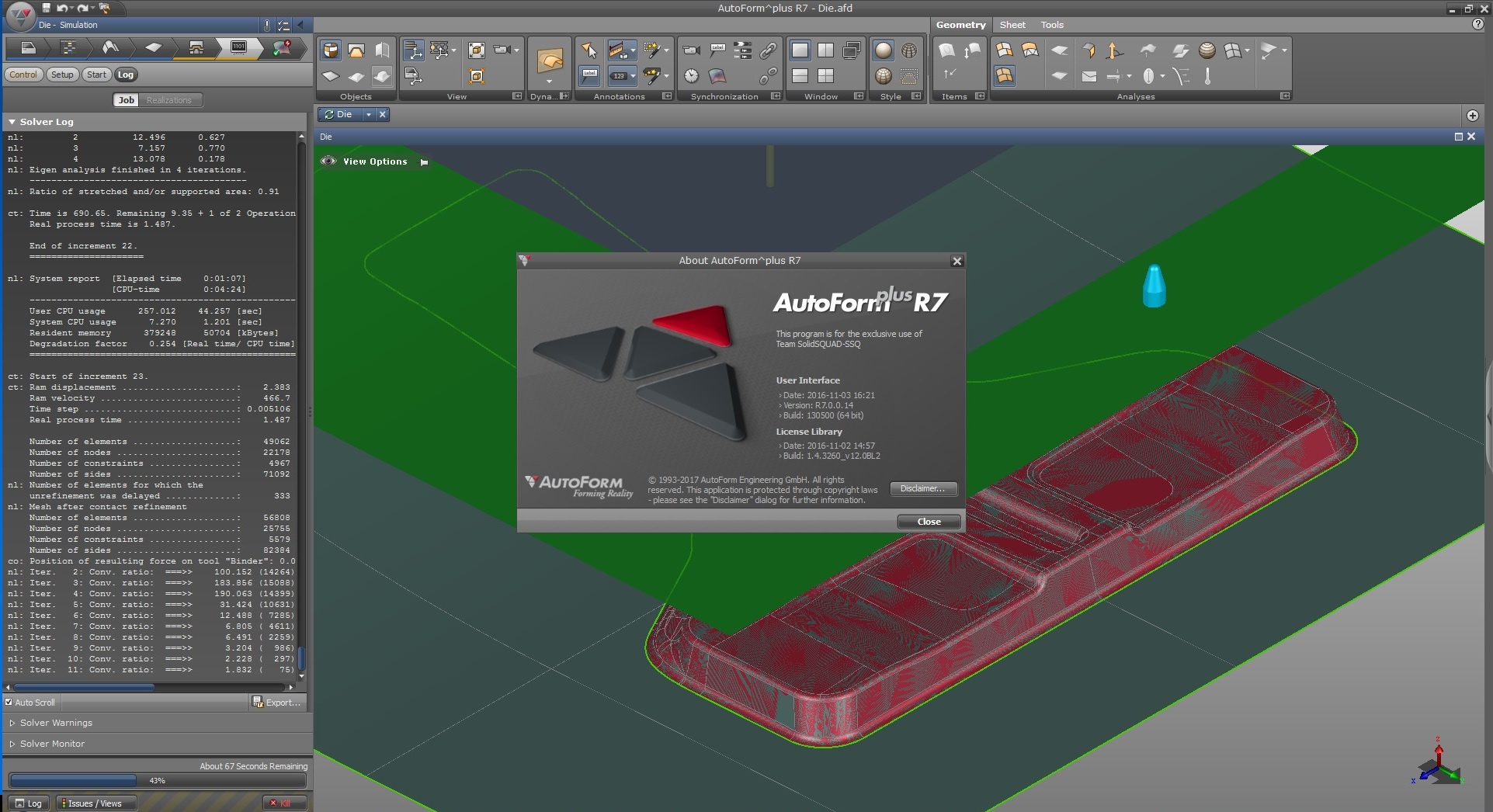1493x812 pixels.
Task: Collapse the left panel with arrow
Action: tap(300, 25)
